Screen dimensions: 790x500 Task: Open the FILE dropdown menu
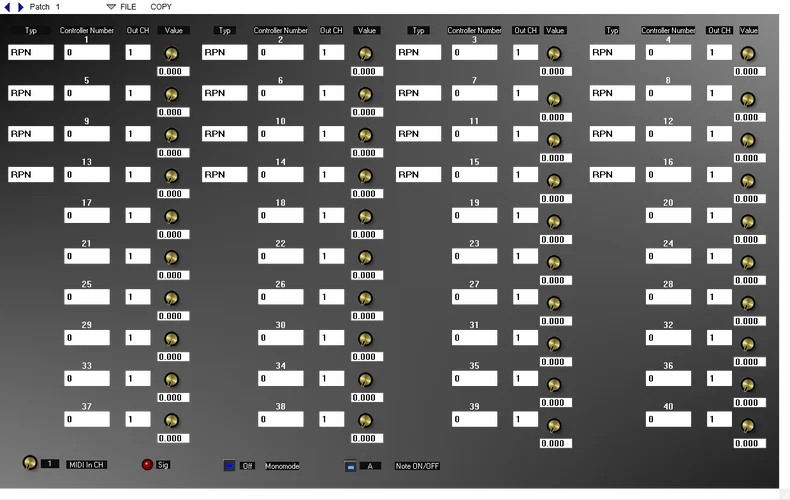coord(121,7)
